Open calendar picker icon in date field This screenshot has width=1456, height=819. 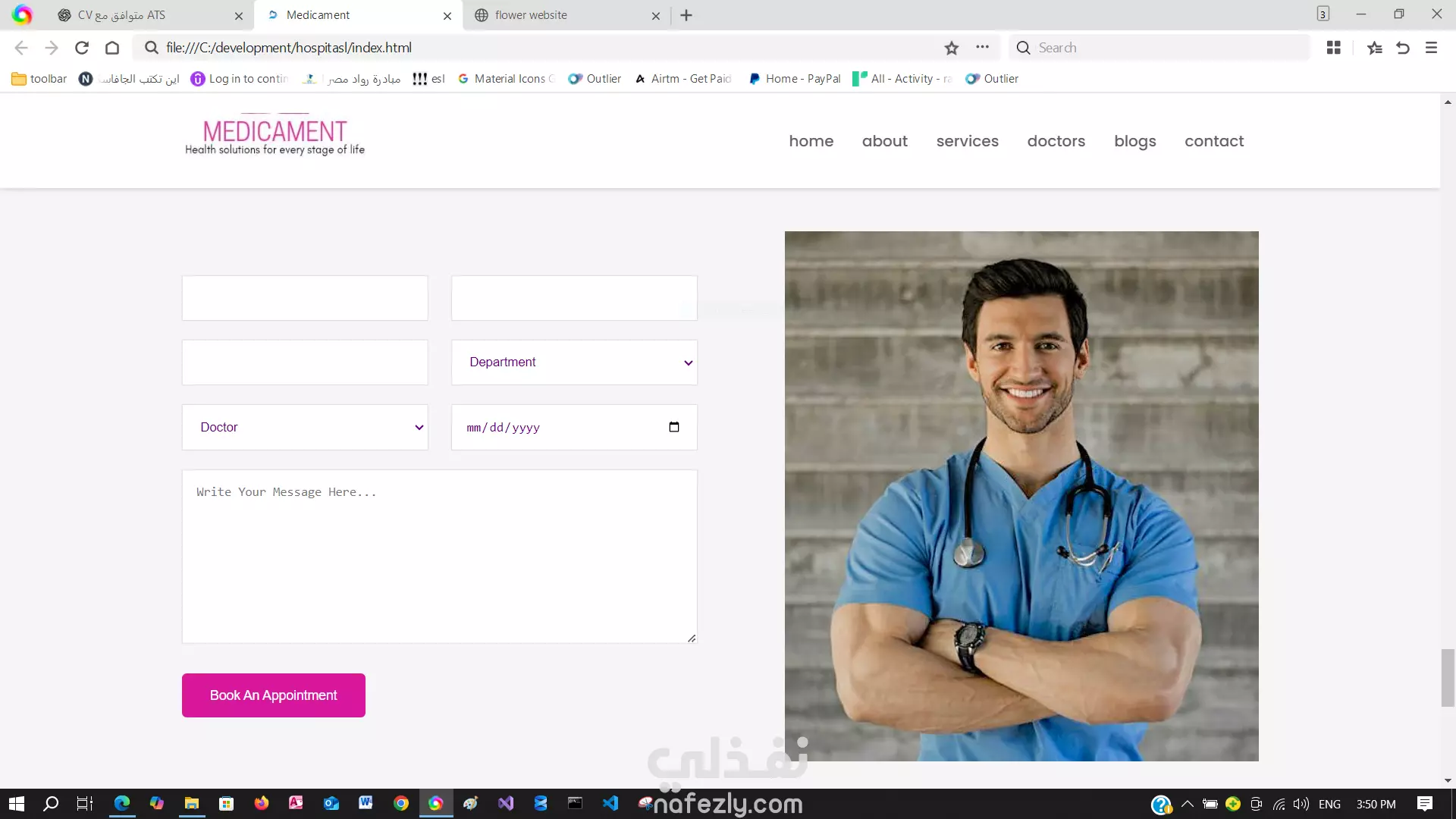coord(674,427)
